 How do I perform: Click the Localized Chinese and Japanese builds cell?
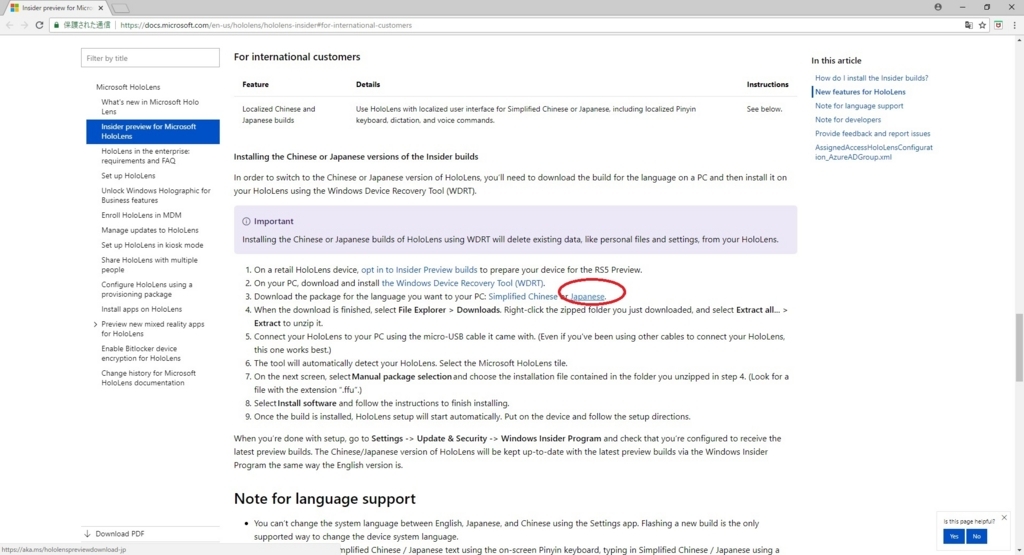279,114
